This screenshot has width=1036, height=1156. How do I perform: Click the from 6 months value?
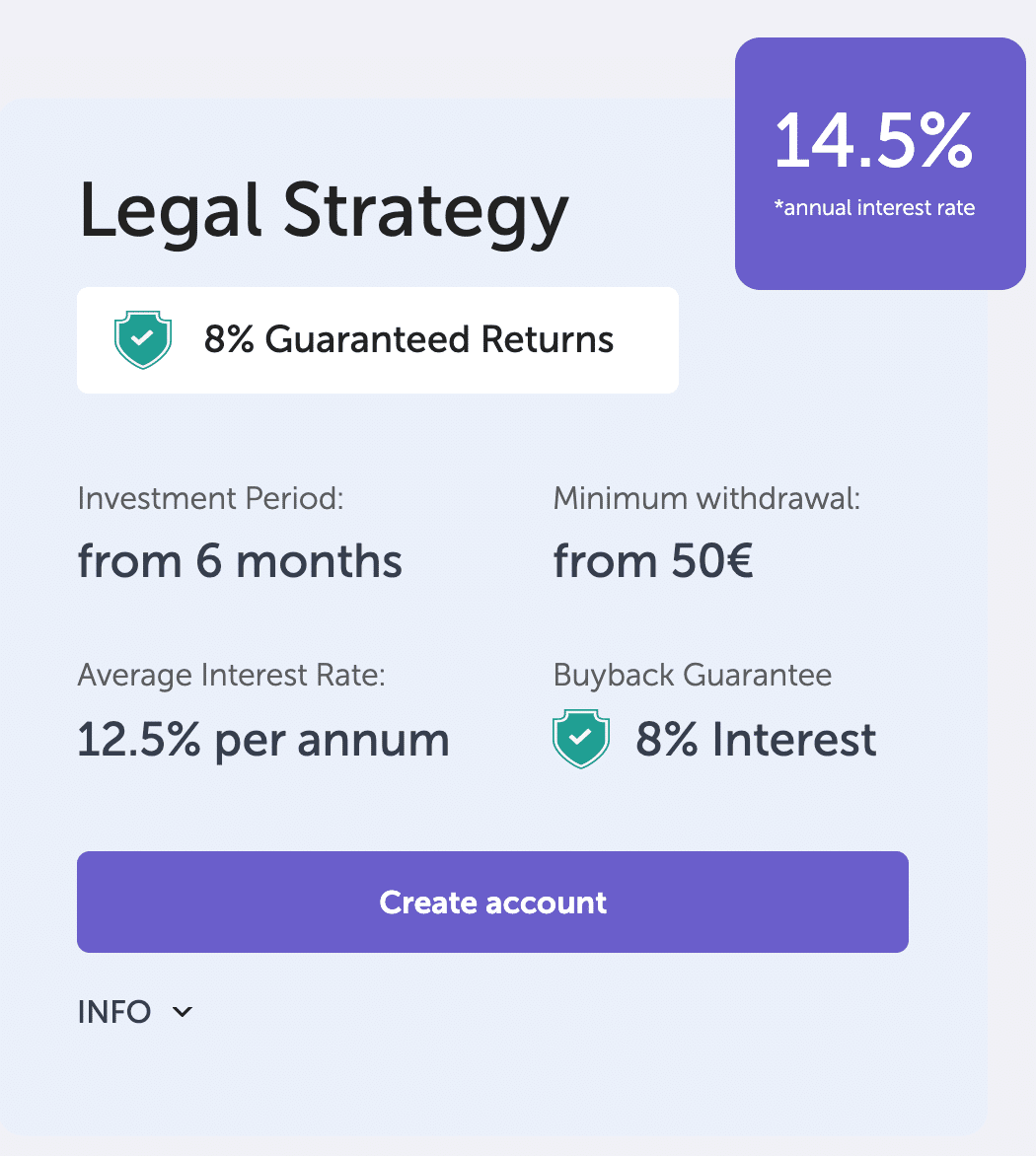click(x=240, y=560)
